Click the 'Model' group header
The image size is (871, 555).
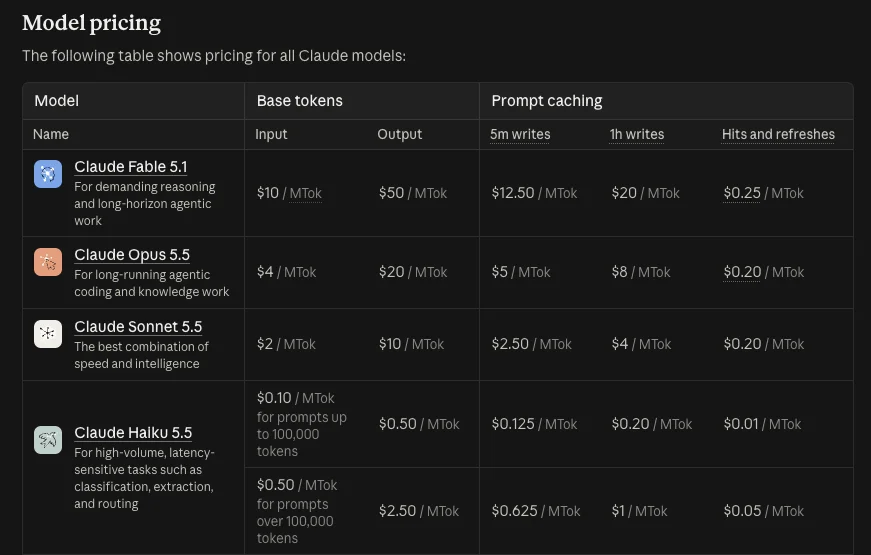(57, 101)
